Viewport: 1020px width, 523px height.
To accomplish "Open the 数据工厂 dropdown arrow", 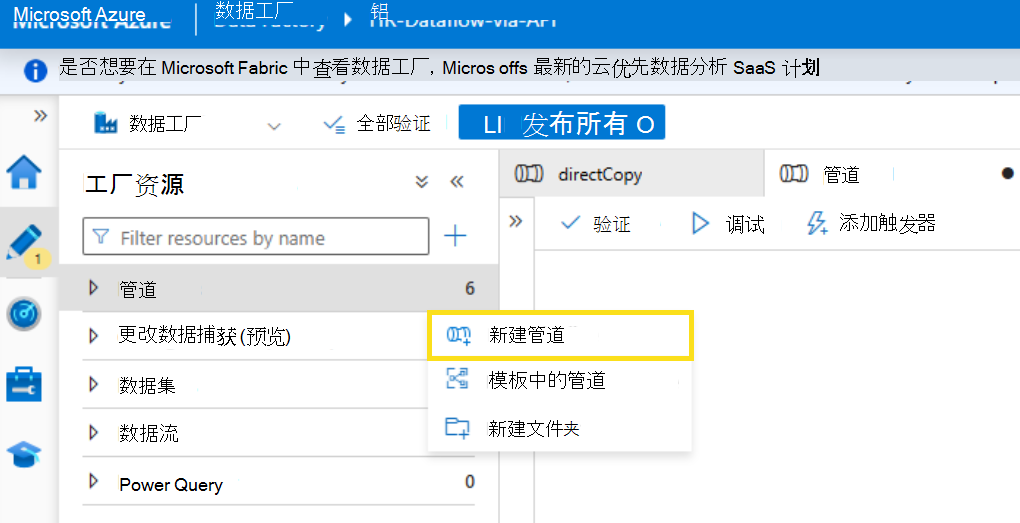I will click(x=275, y=126).
